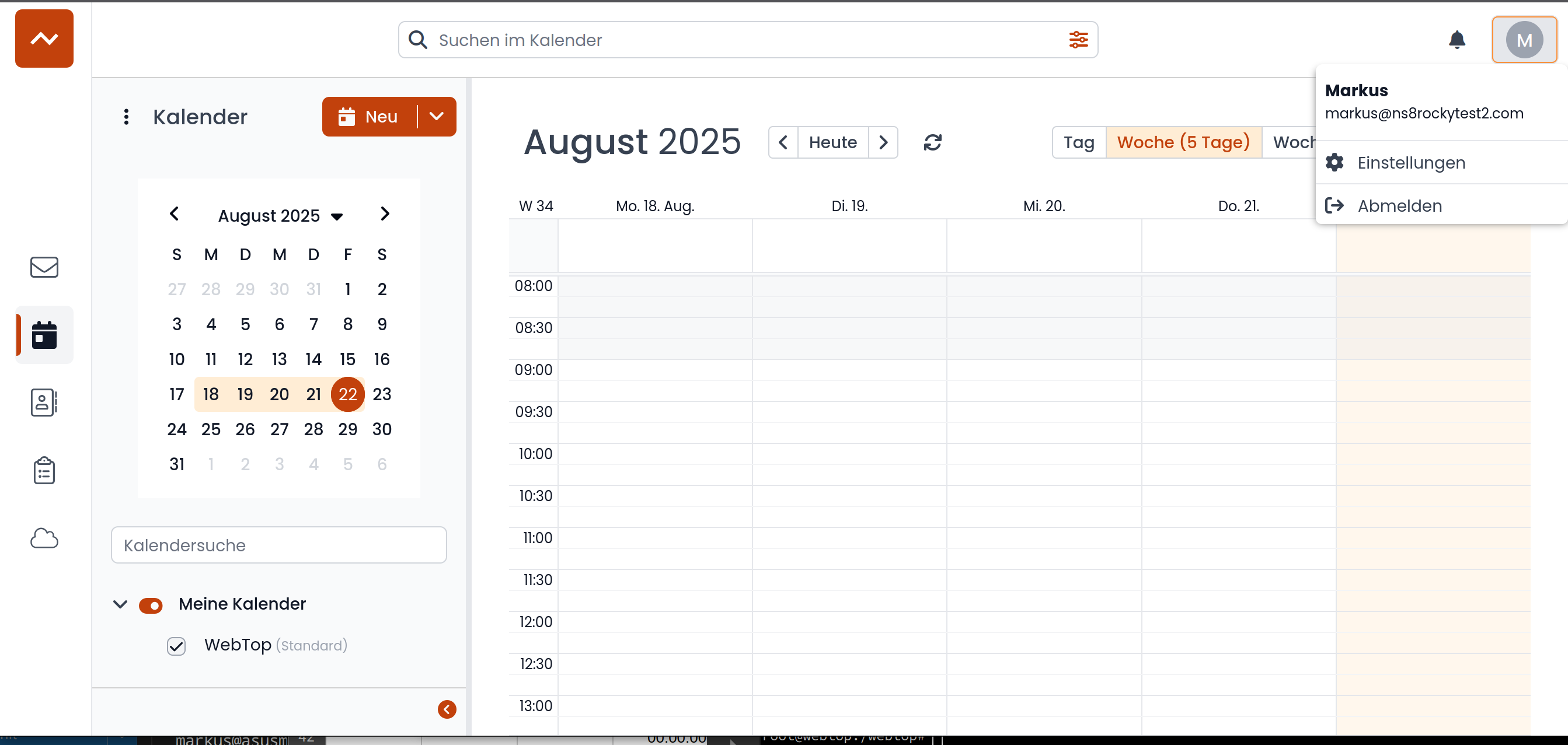Collapse the sidebar with orange arrow

point(447,709)
